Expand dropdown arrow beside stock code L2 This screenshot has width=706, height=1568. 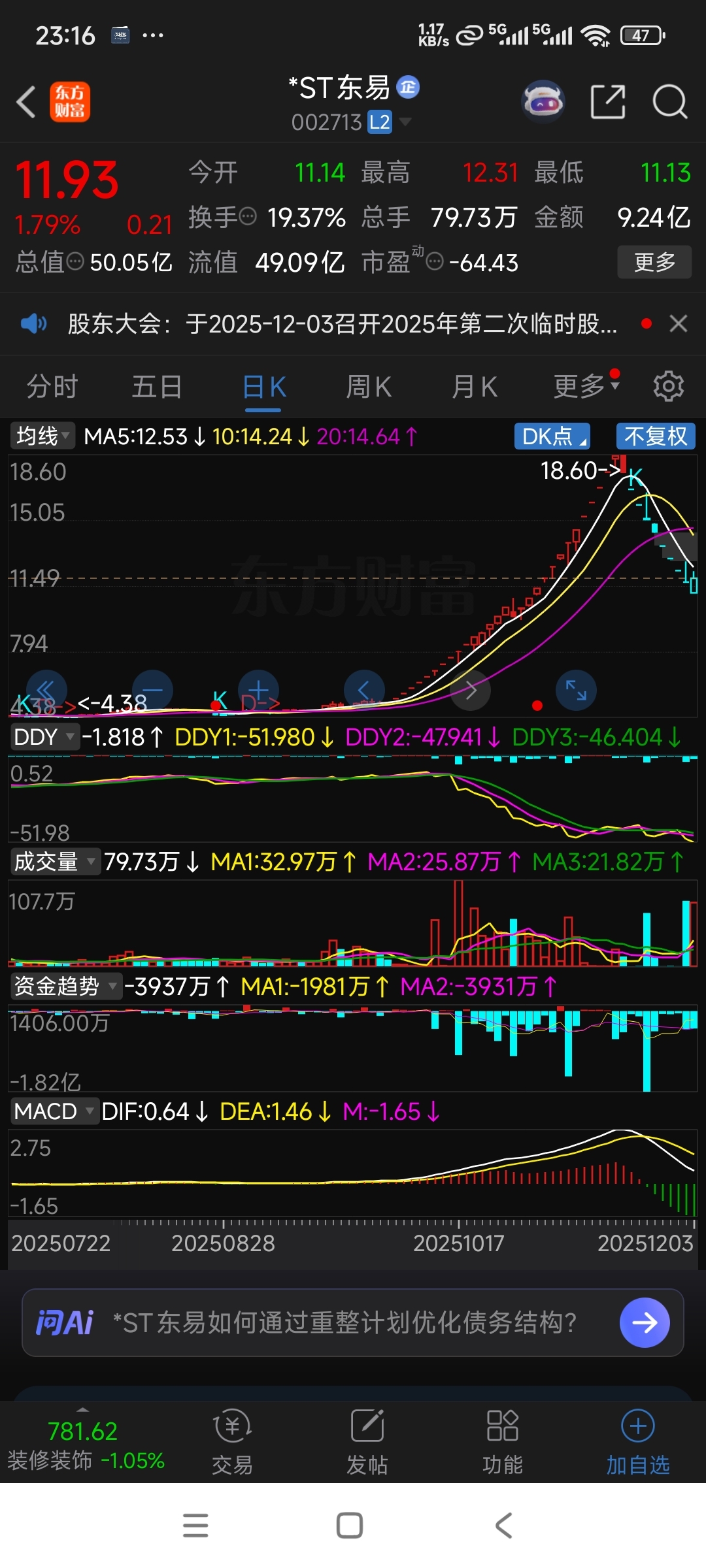coord(405,122)
